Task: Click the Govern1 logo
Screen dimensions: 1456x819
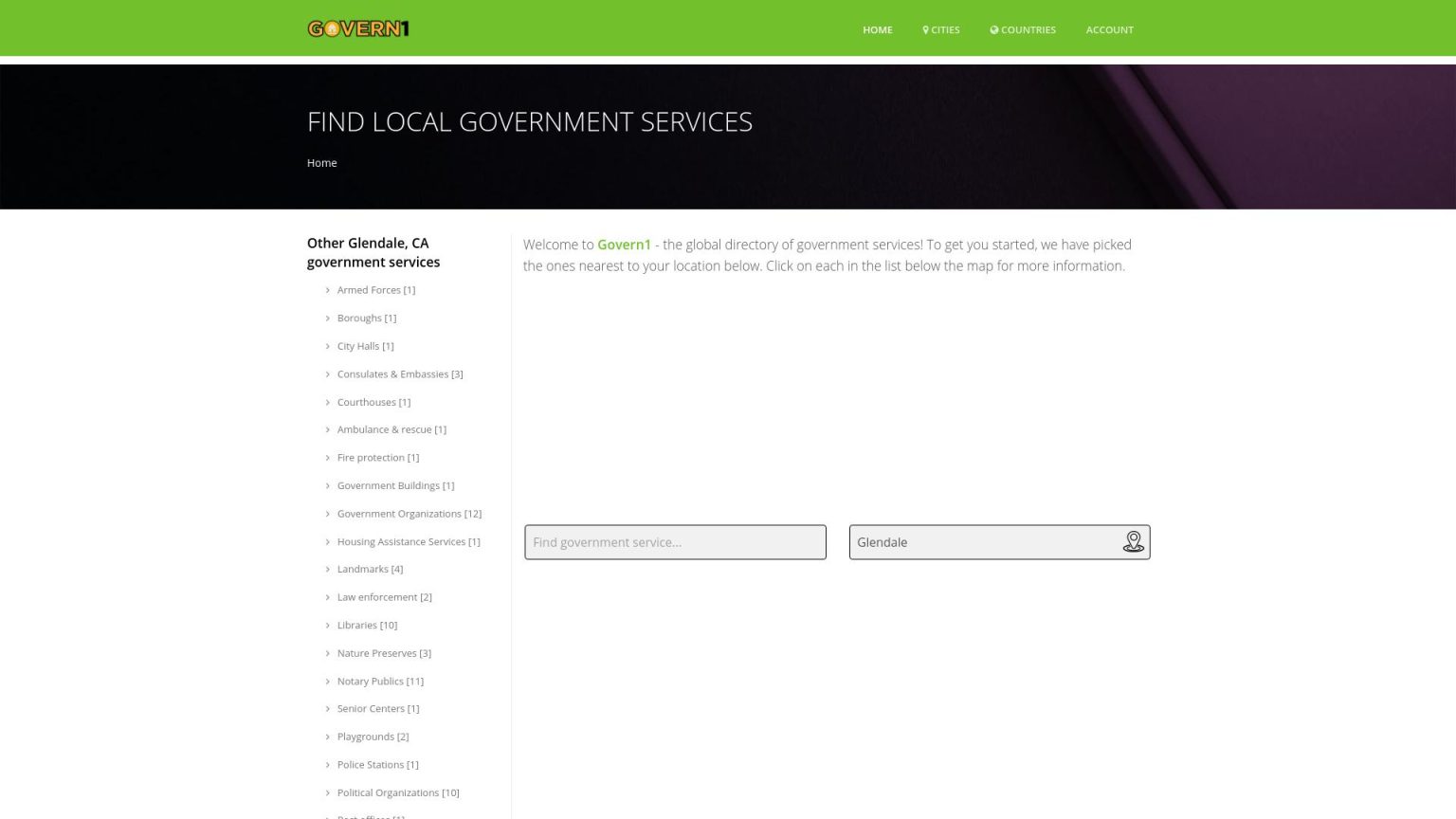Action: coord(358,28)
